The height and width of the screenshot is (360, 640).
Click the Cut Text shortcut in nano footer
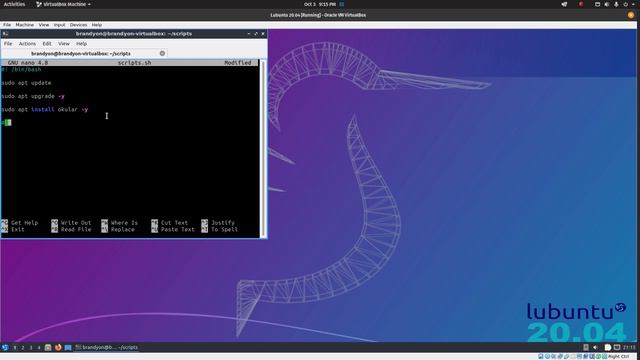169,223
